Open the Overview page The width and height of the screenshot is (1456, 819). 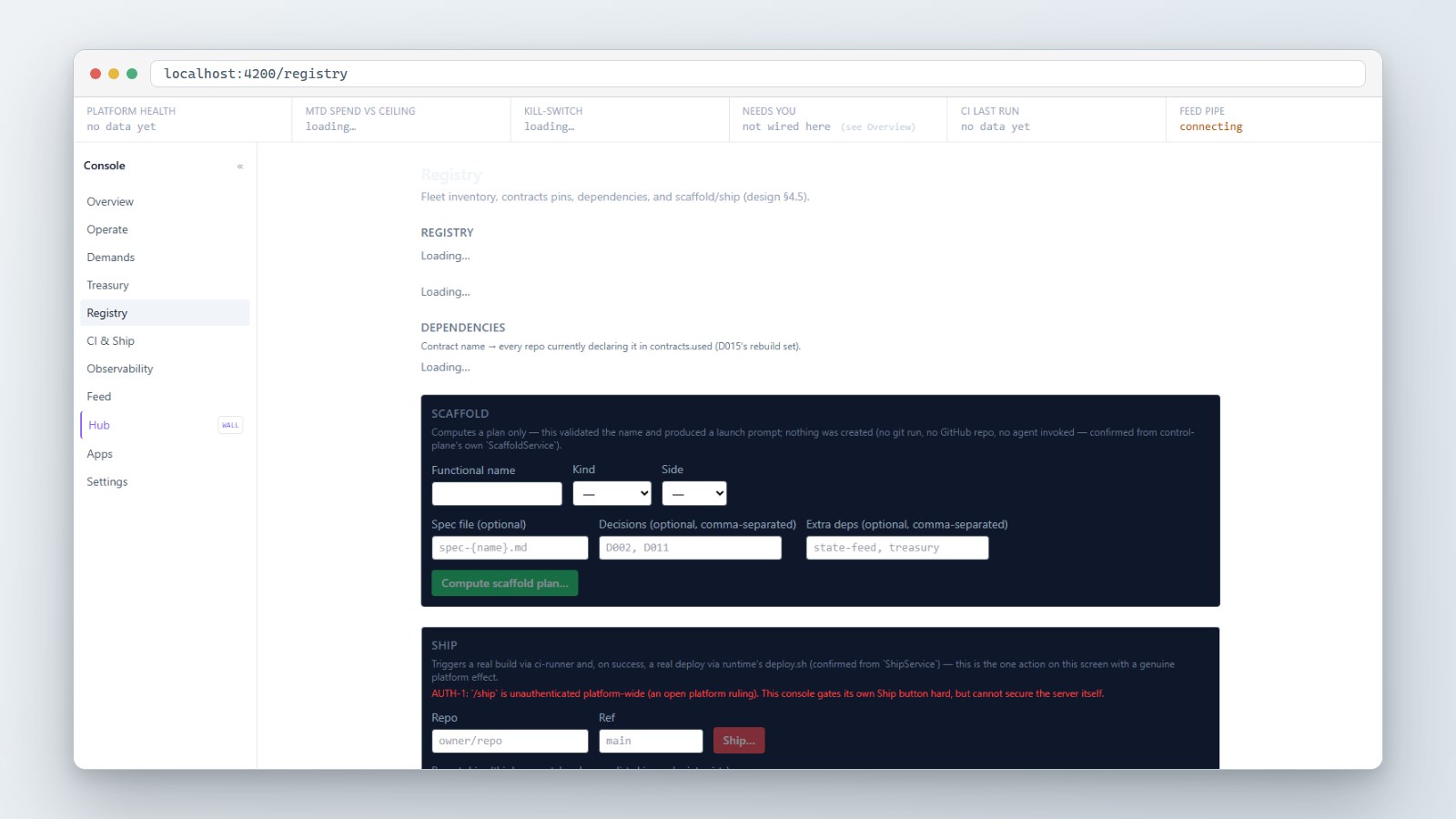pos(165,202)
